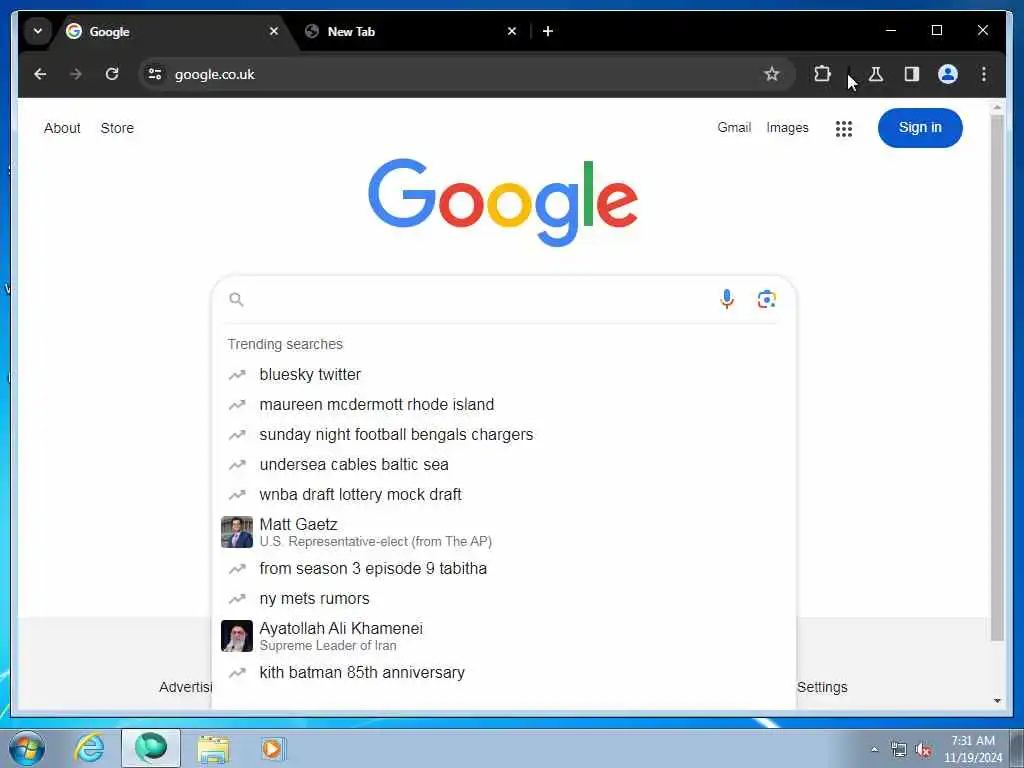Search by image with Google Lens
This screenshot has height=768, width=1024.
coord(767,299)
